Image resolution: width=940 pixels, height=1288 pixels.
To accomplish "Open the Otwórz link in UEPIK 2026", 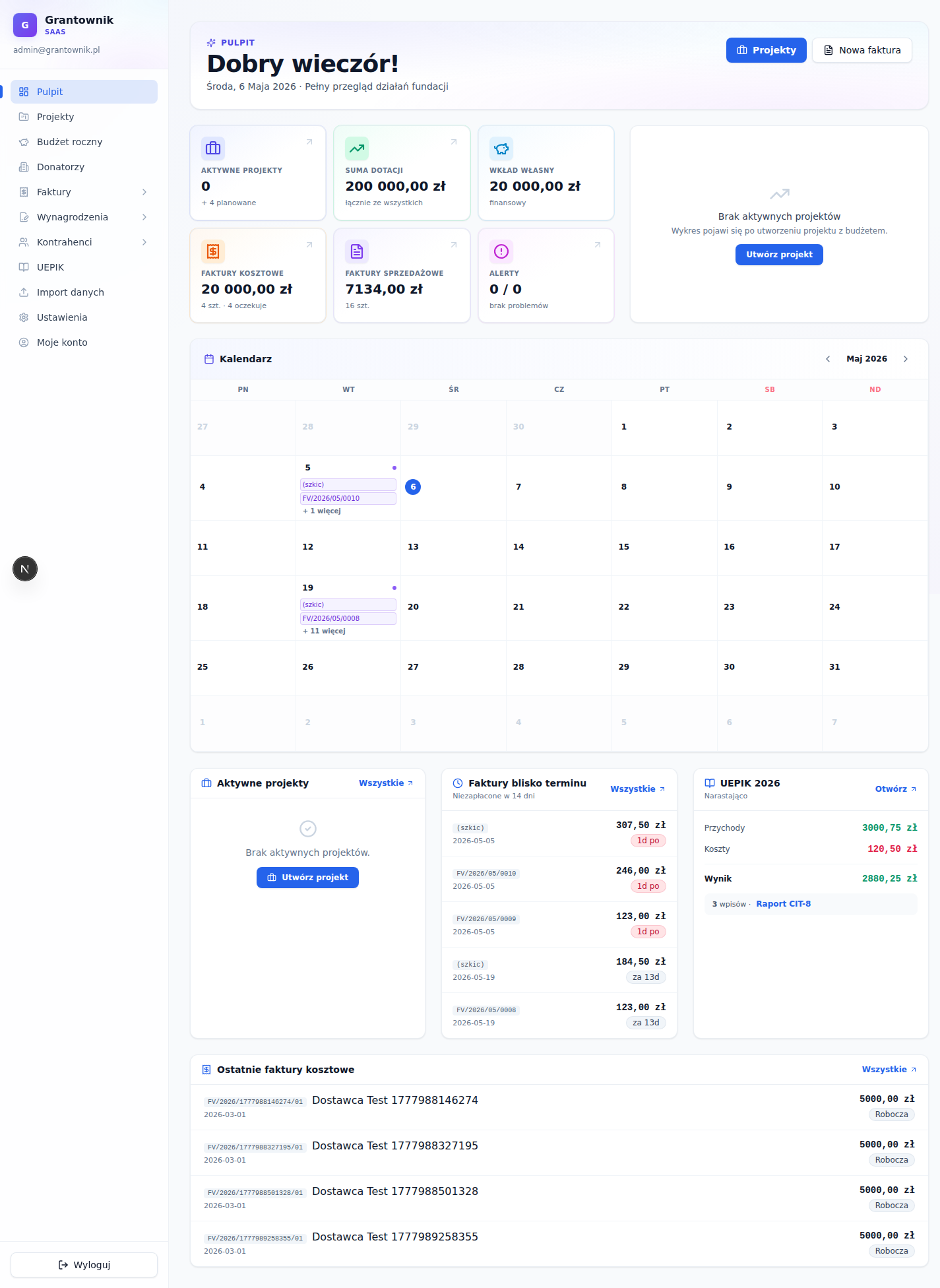I will [x=896, y=789].
